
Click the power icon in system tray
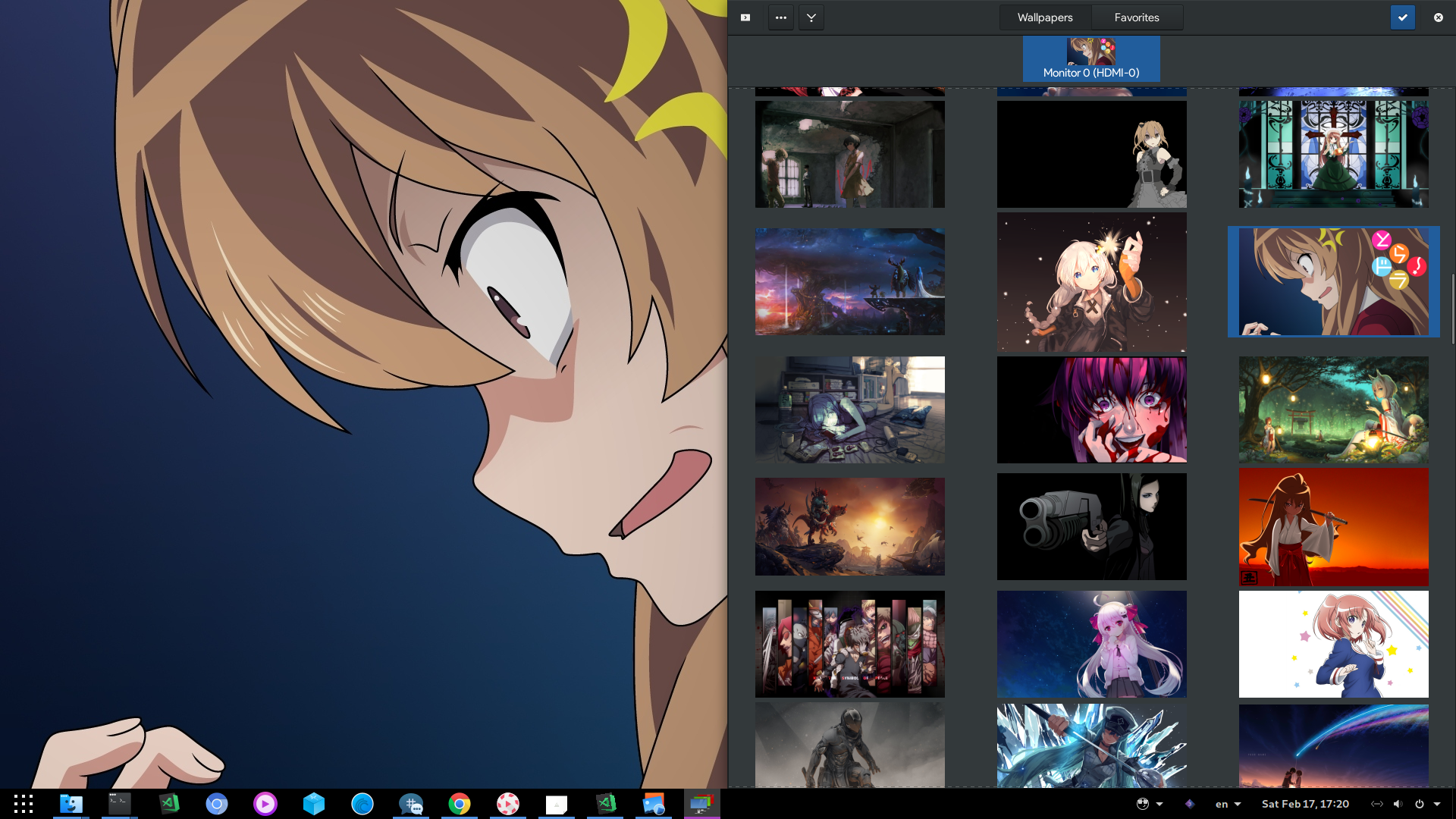click(x=1419, y=804)
